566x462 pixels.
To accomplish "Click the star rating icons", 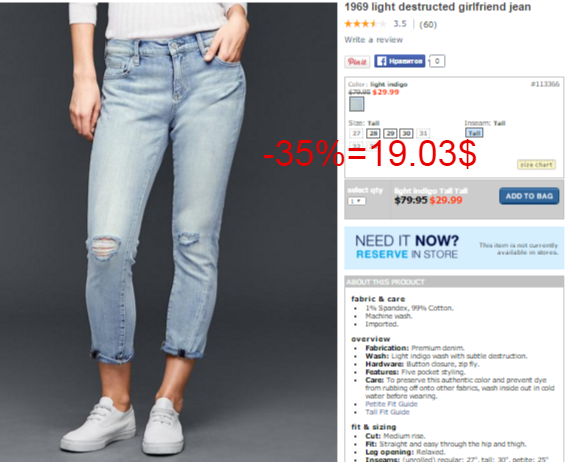I will coord(365,24).
